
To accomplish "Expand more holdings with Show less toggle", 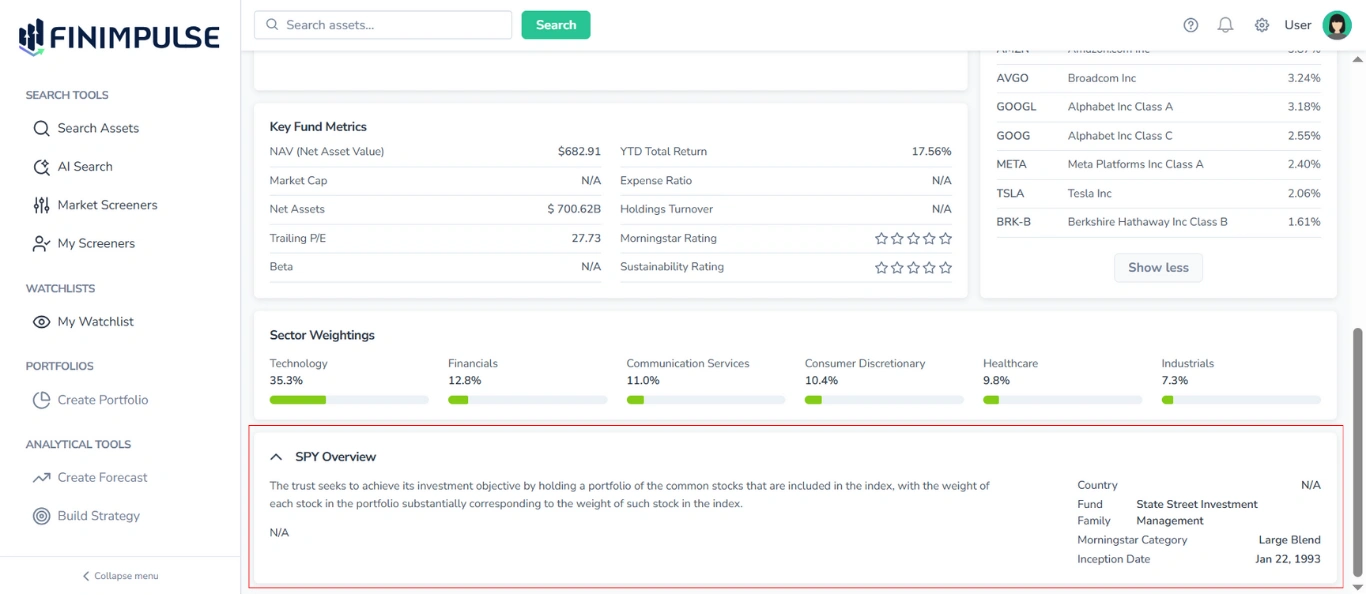I will coord(1158,267).
